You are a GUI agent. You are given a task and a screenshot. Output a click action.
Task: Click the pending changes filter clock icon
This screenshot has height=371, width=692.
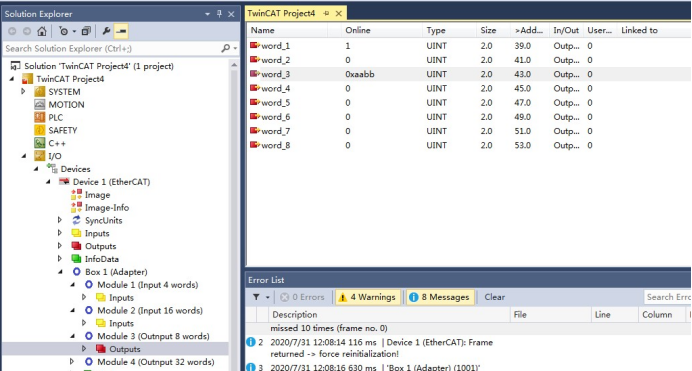pyautogui.click(x=64, y=31)
